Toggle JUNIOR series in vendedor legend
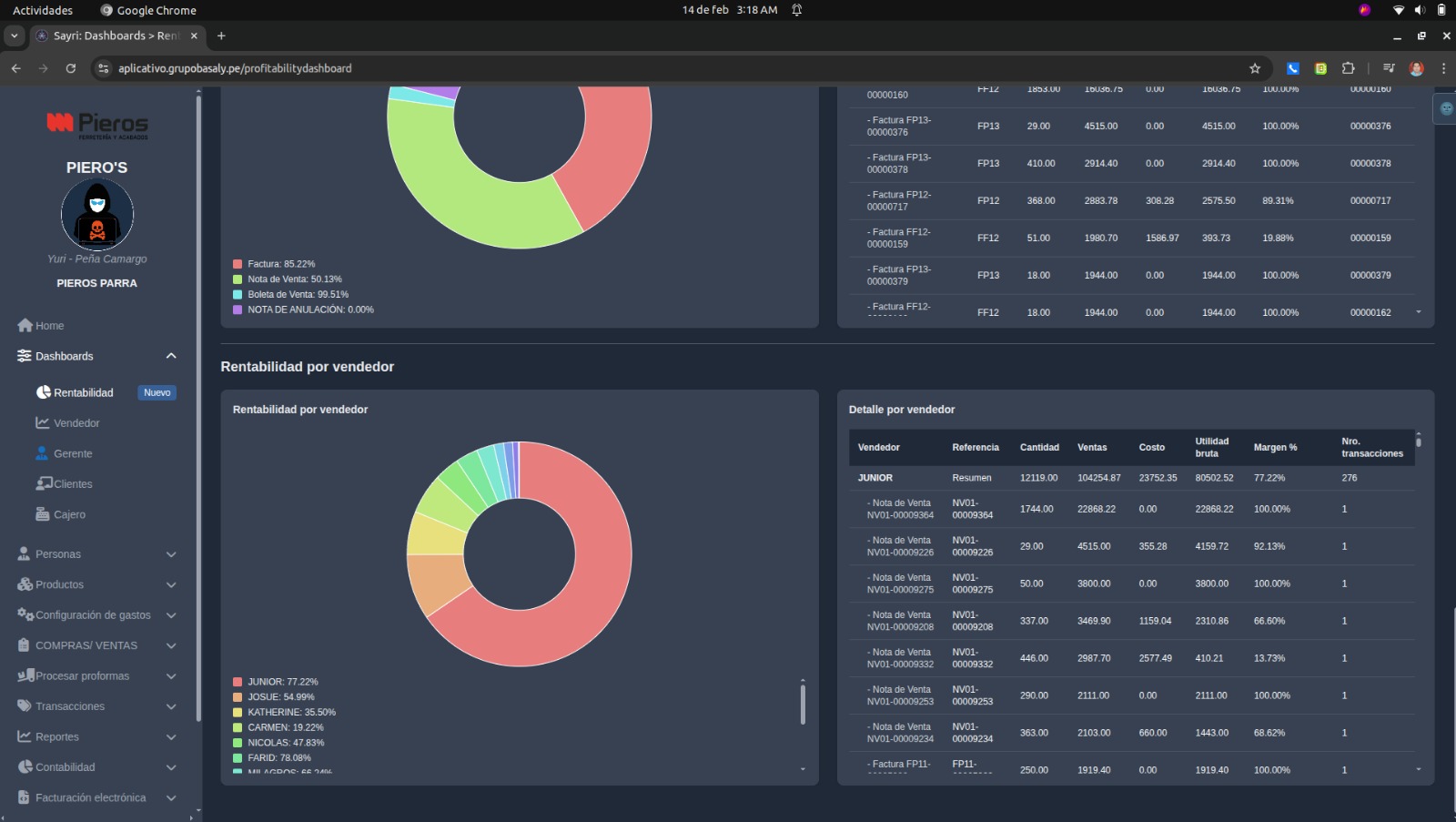1456x822 pixels. pos(281,682)
